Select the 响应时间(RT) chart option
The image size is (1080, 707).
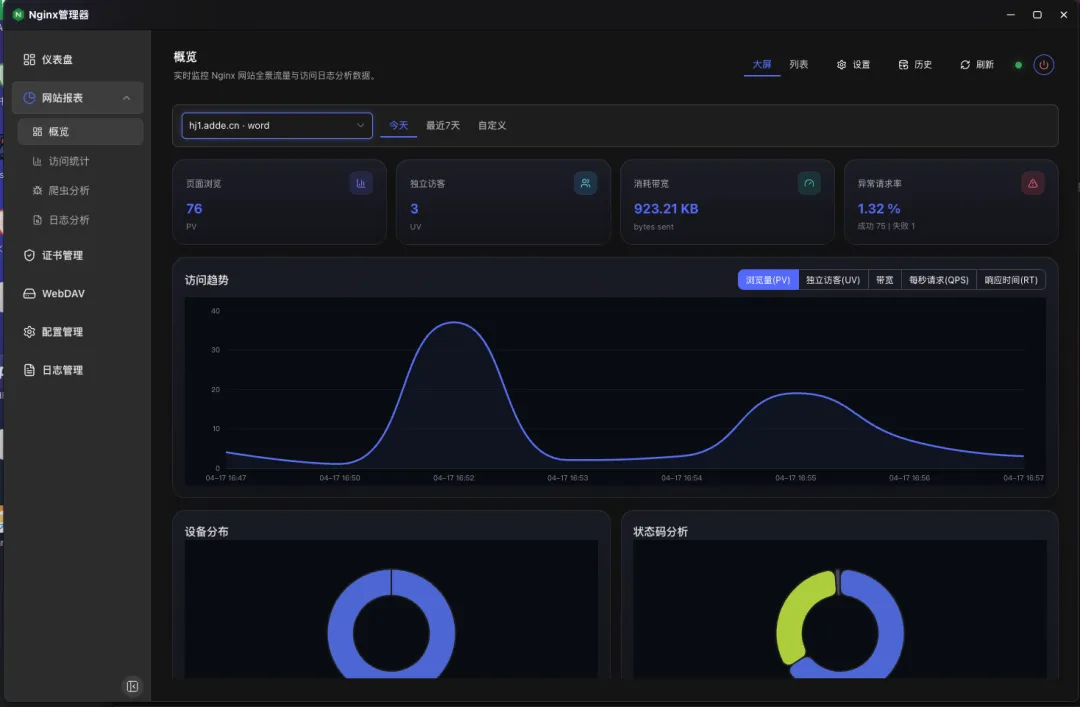tap(1010, 280)
